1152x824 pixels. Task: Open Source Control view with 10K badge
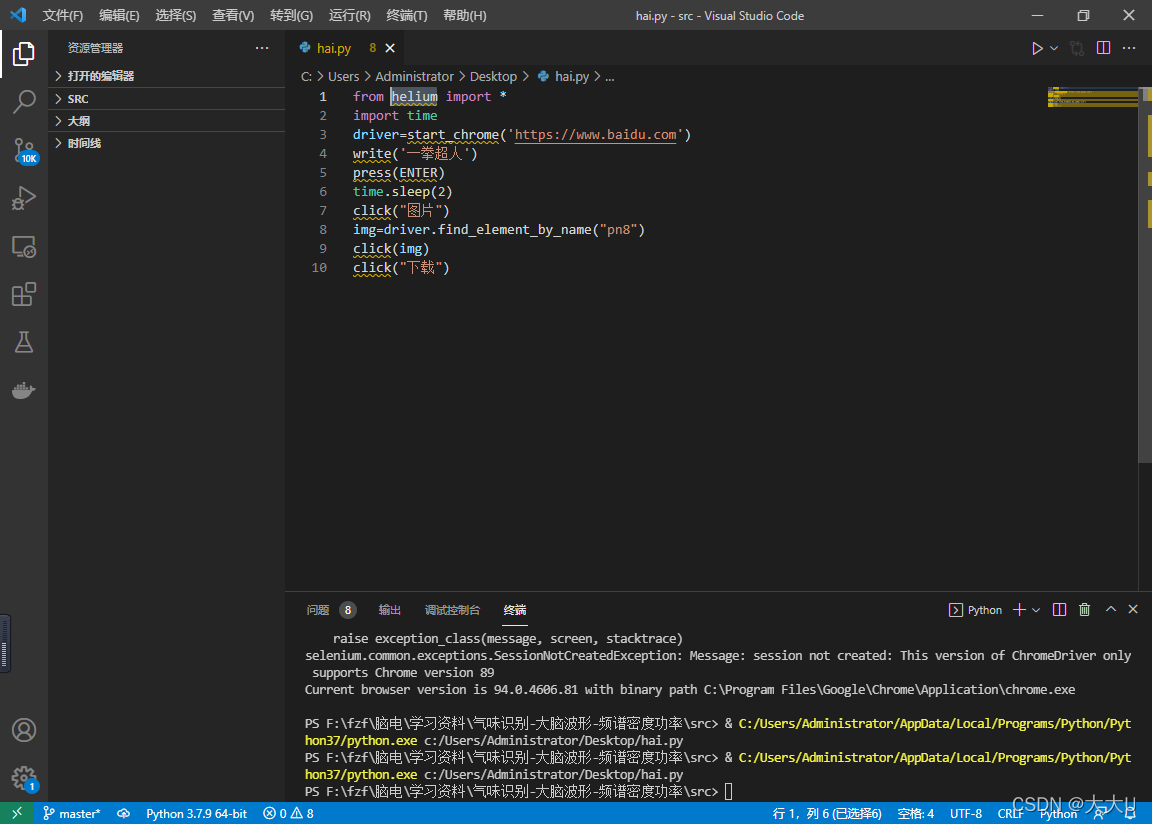[x=24, y=151]
